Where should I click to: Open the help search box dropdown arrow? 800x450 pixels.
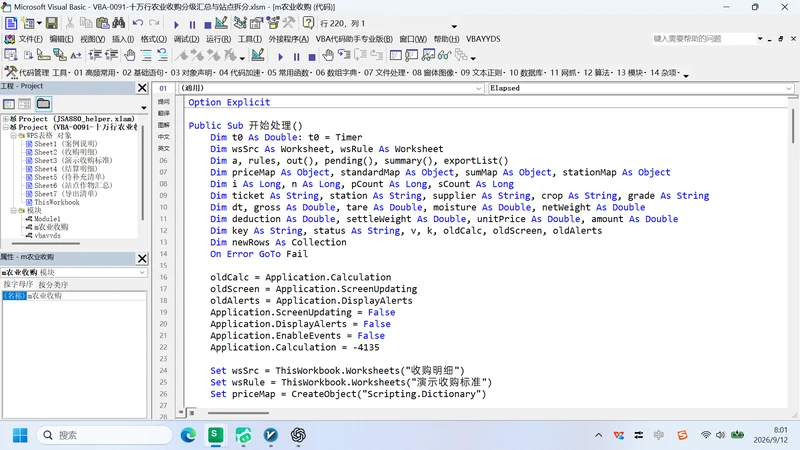[760, 39]
